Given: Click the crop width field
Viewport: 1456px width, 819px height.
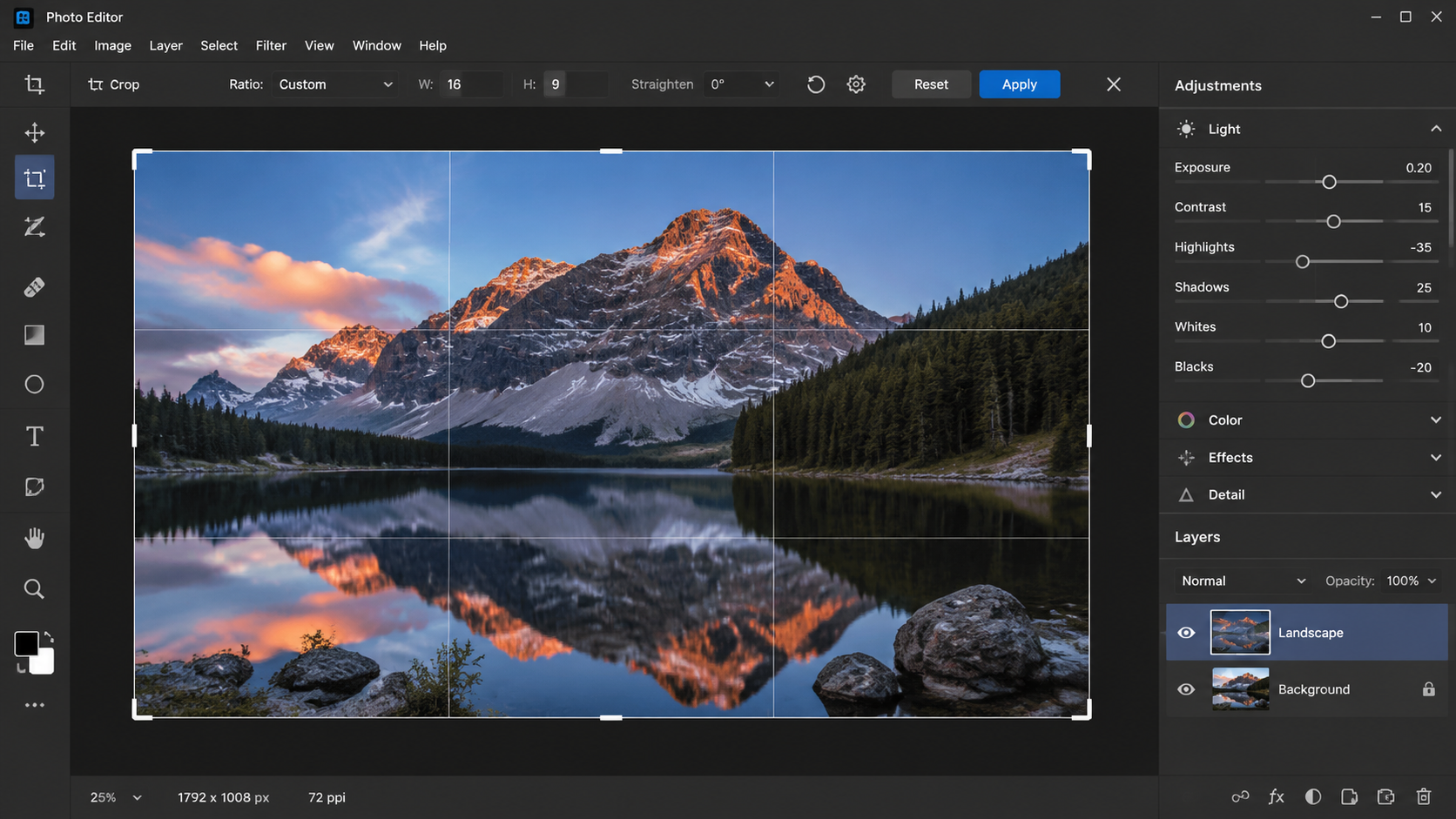Looking at the screenshot, I should [472, 84].
